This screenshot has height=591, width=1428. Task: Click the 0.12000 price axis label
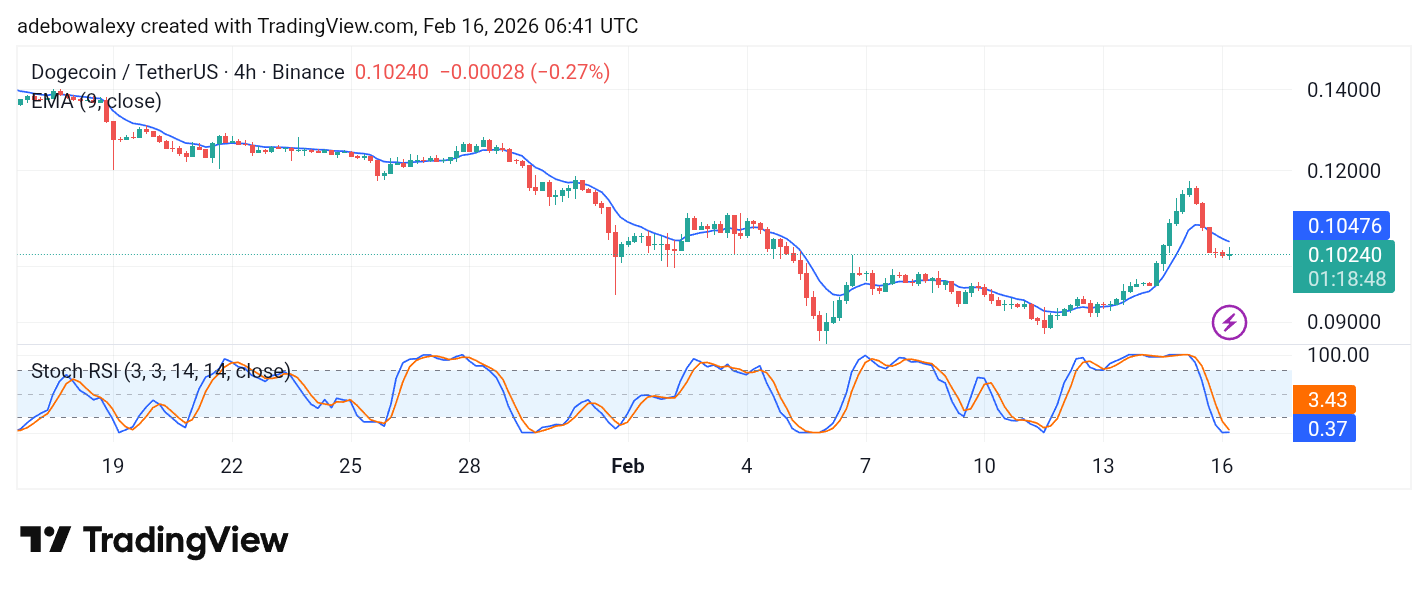1344,171
